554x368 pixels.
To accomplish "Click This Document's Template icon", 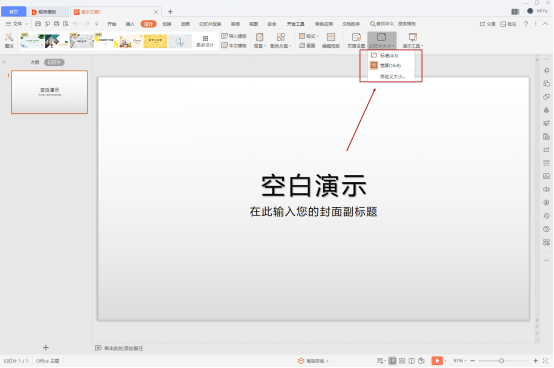I will click(224, 45).
